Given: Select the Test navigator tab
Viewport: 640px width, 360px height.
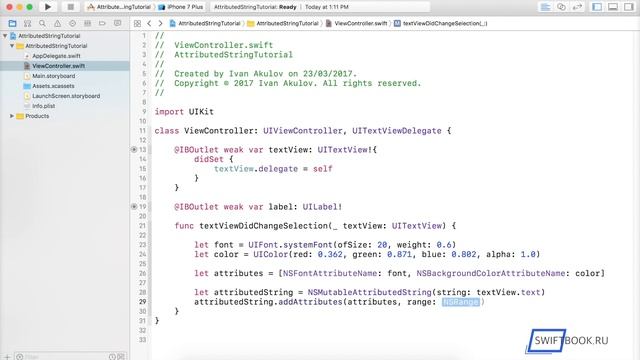Looking at the screenshot, I should [72, 23].
